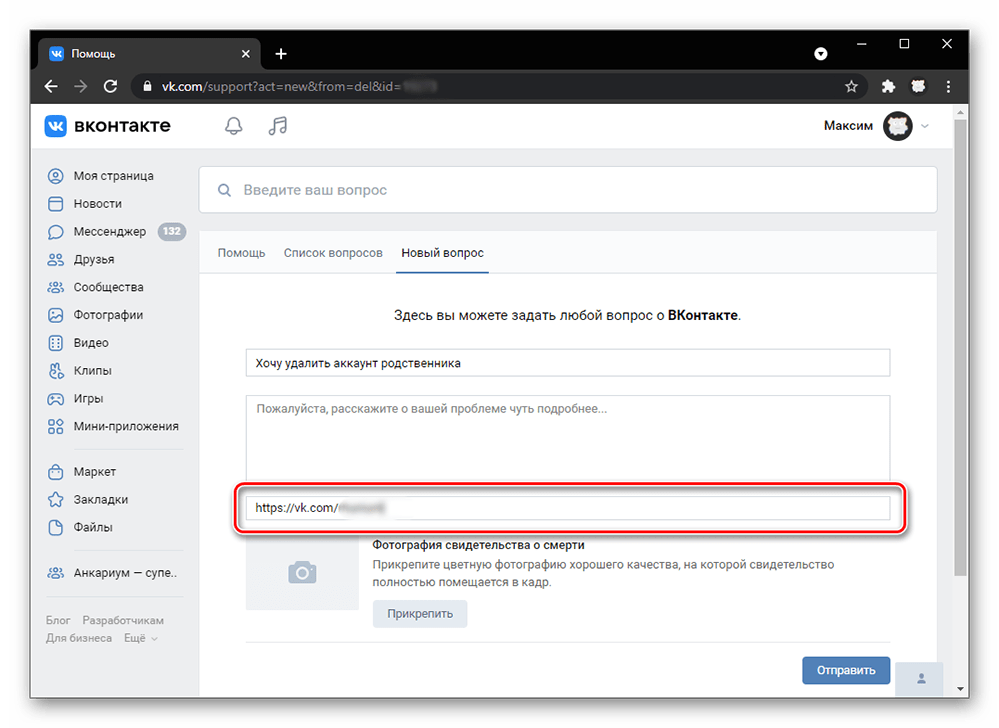
Task: Open the music player icon
Action: tap(278, 125)
